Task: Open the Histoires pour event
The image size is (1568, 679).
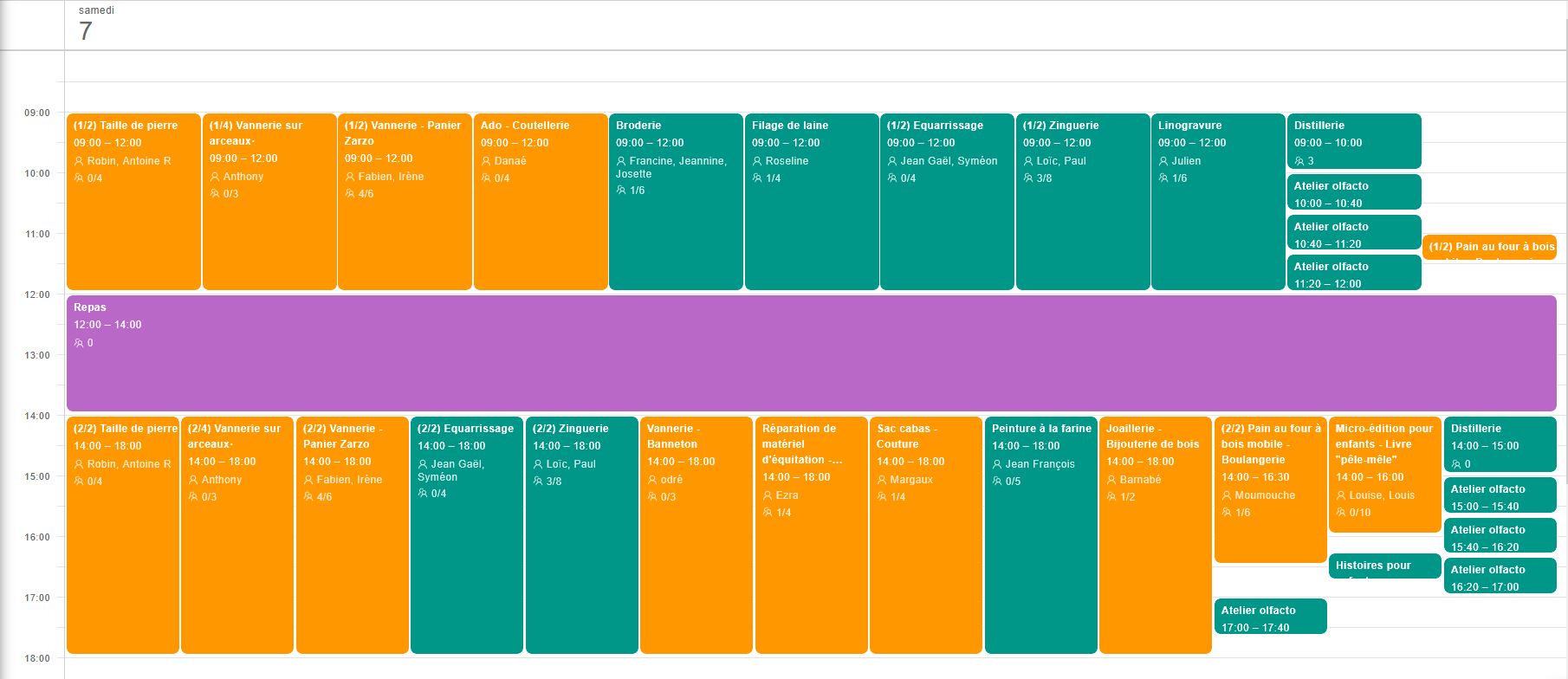Action: coord(1383,566)
